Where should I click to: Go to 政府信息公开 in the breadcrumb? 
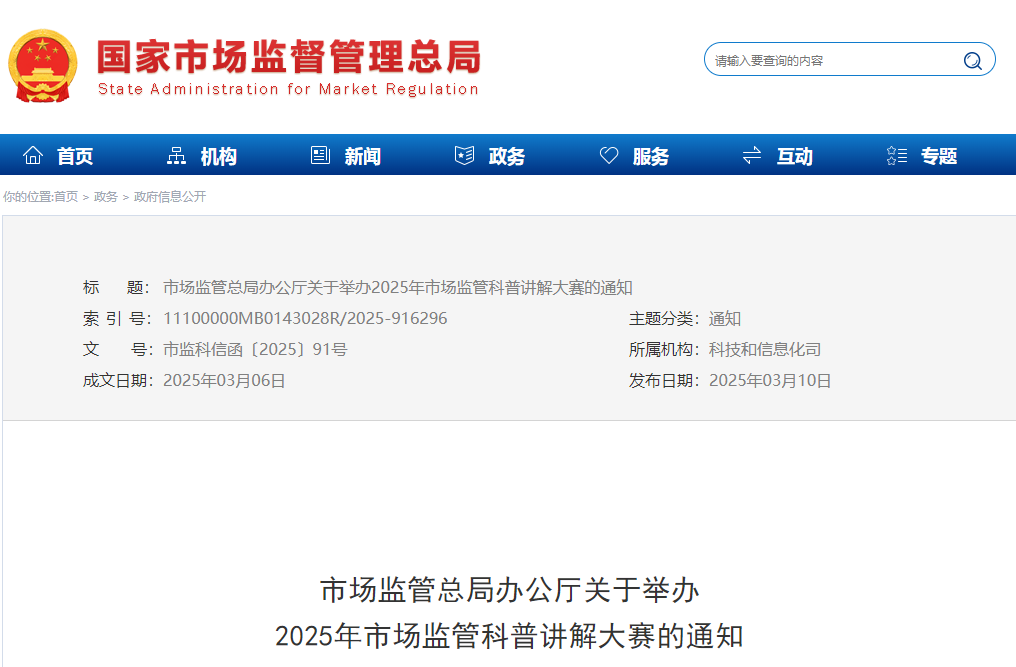click(170, 196)
